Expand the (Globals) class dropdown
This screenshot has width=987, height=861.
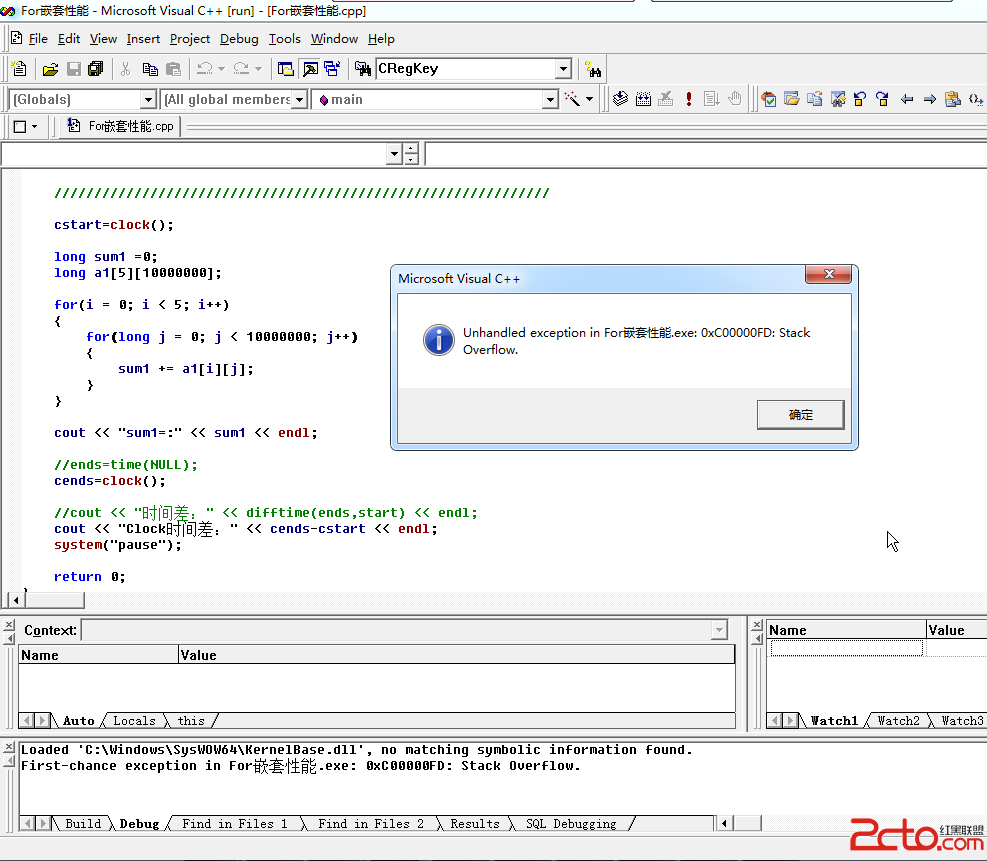click(148, 99)
